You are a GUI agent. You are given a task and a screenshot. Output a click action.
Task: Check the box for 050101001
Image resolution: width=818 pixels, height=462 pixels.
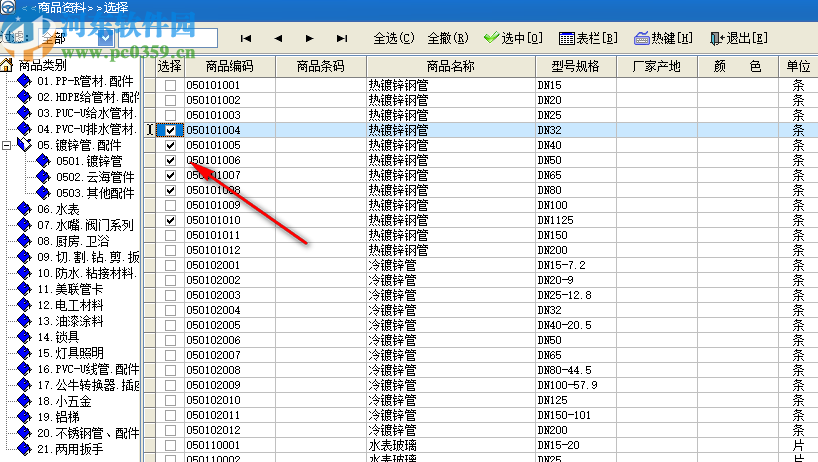(171, 85)
